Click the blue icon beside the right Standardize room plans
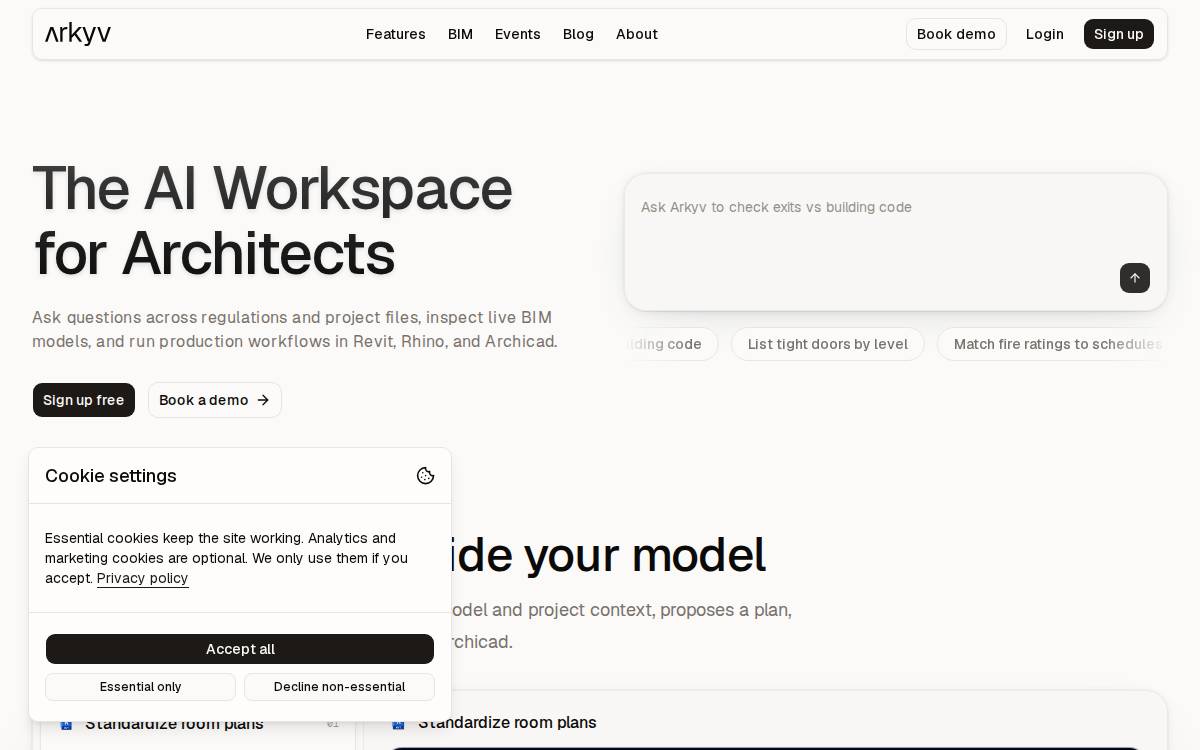Viewport: 1200px width, 750px height. [398, 723]
